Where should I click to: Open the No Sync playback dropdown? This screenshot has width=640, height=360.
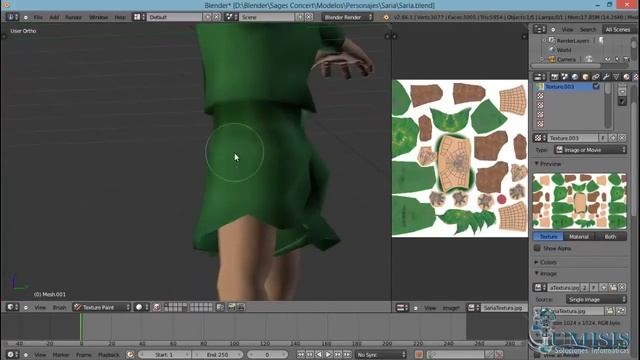380,355
